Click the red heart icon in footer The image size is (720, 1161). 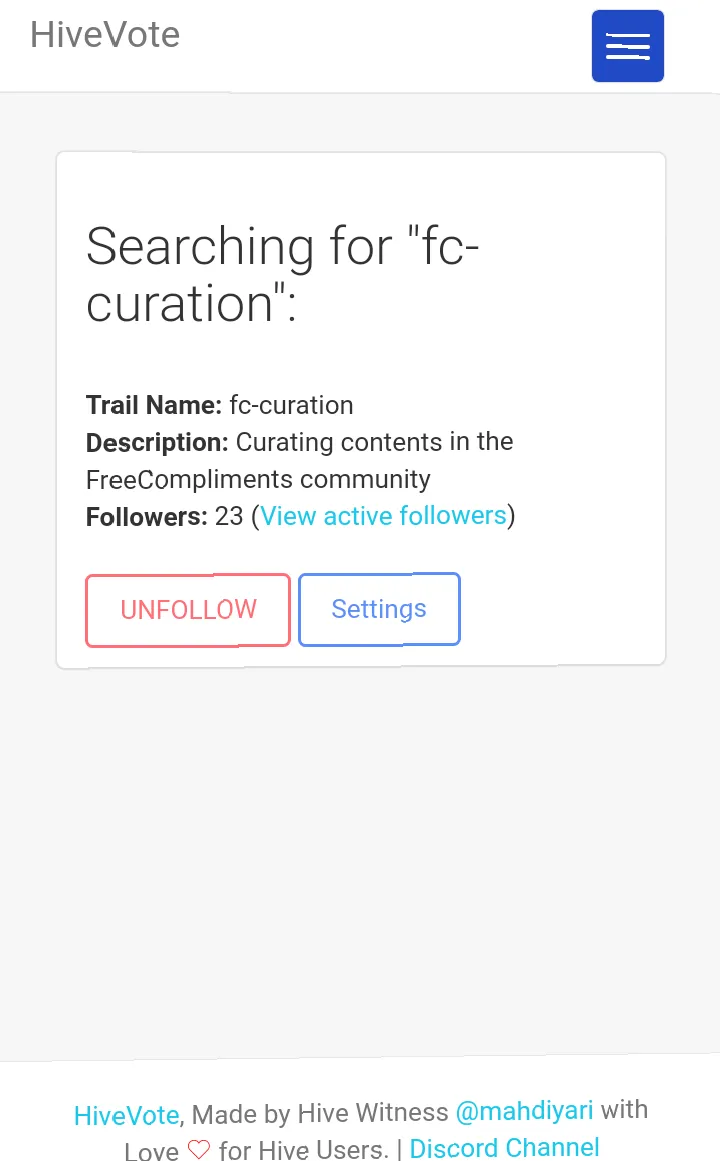(199, 1150)
